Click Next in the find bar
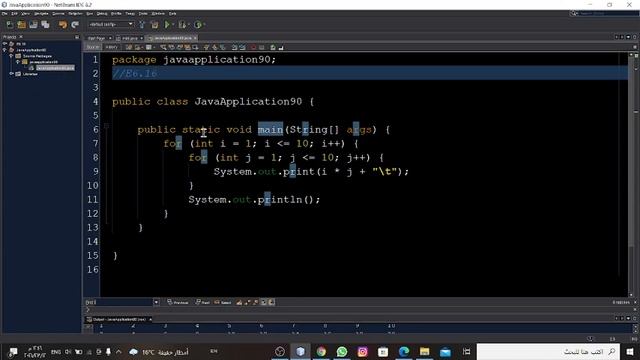 pos(202,302)
